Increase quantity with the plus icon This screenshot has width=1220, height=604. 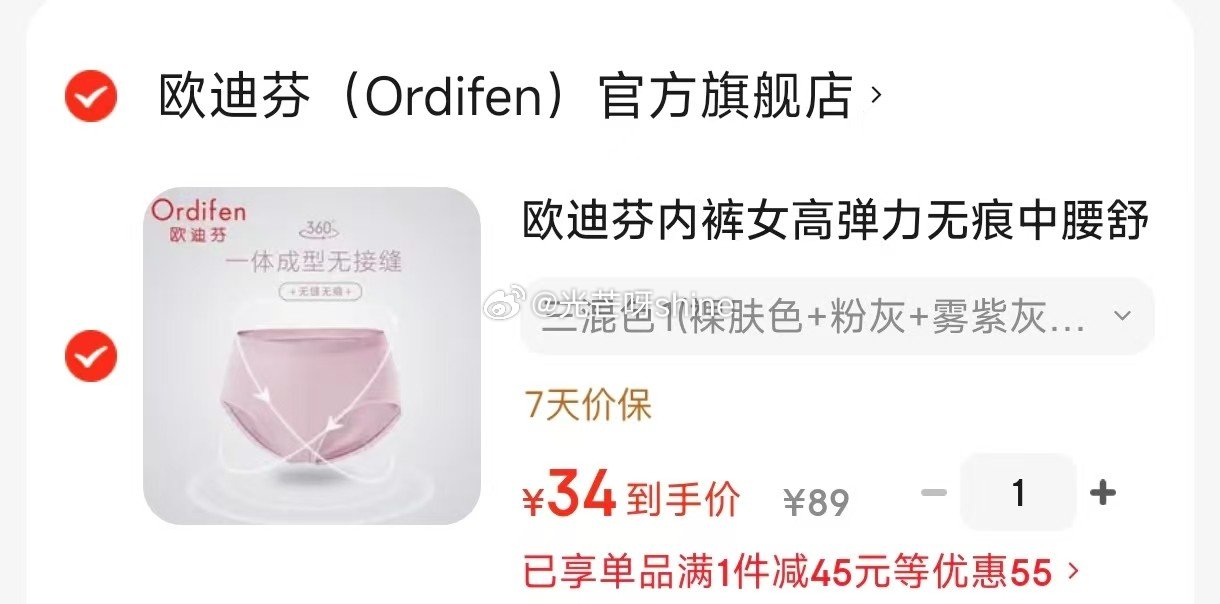point(1102,493)
